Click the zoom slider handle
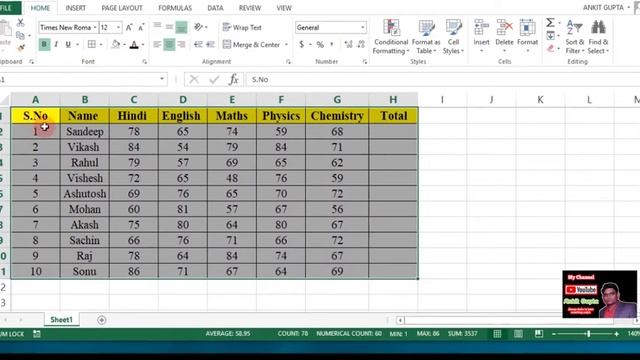 (589, 334)
